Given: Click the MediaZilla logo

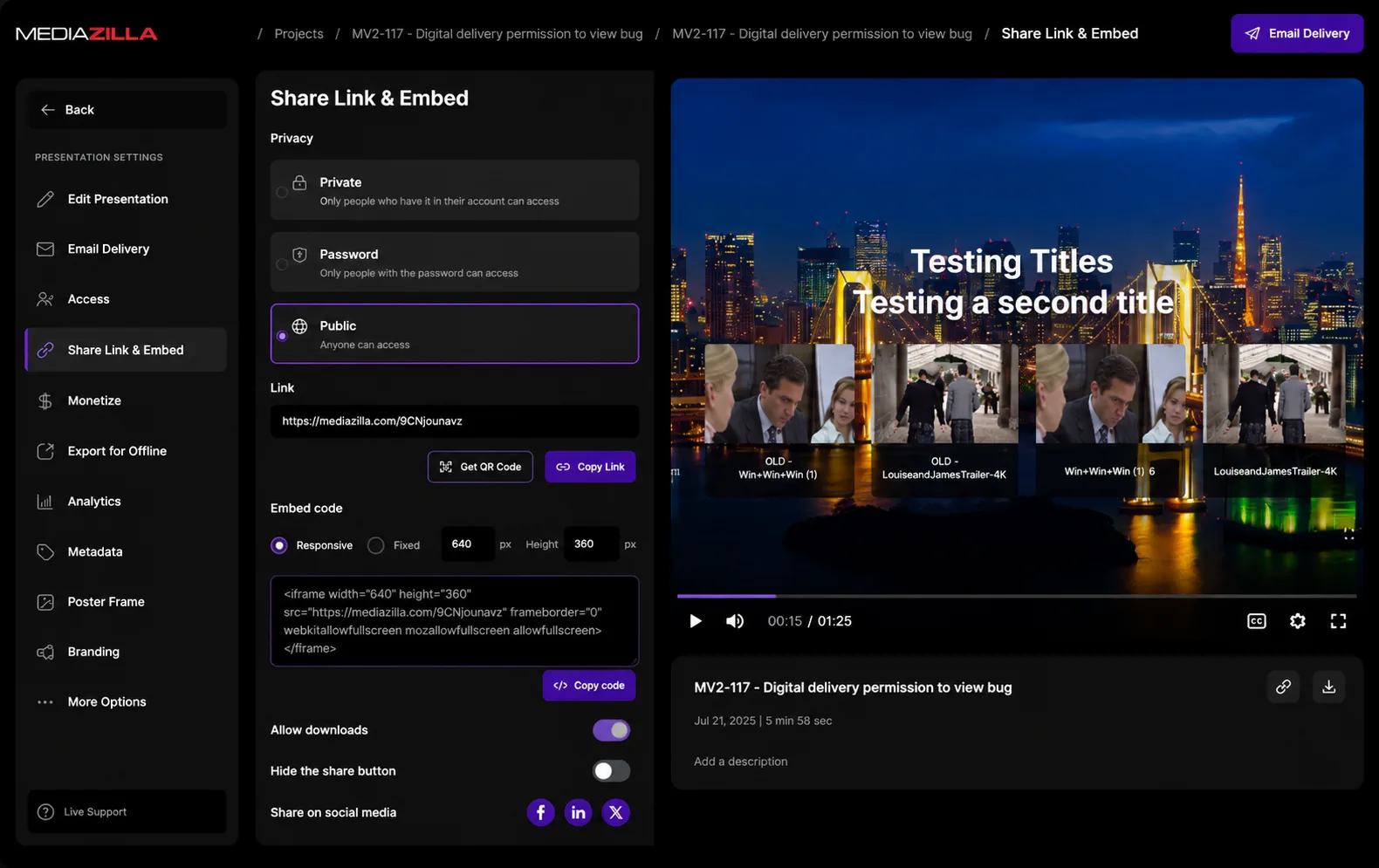Looking at the screenshot, I should pyautogui.click(x=86, y=34).
